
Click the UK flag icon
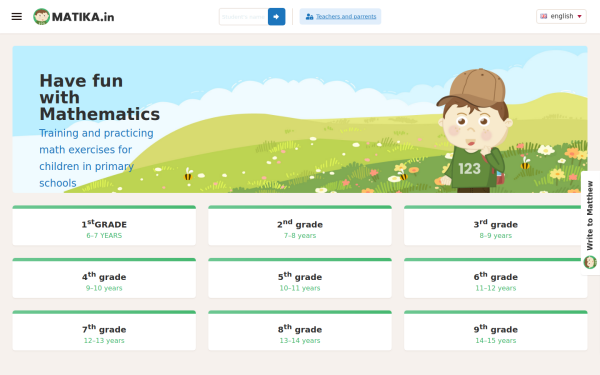(543, 16)
